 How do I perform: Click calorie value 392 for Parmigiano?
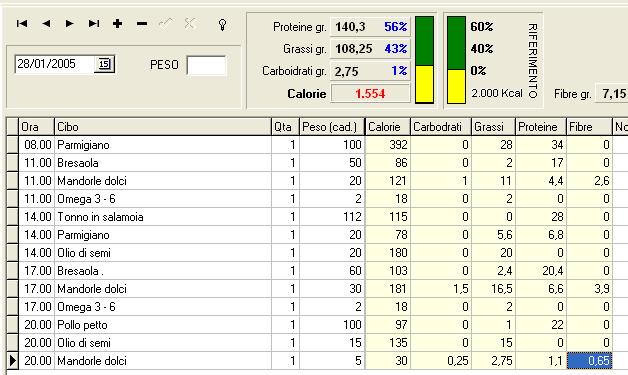(388, 145)
